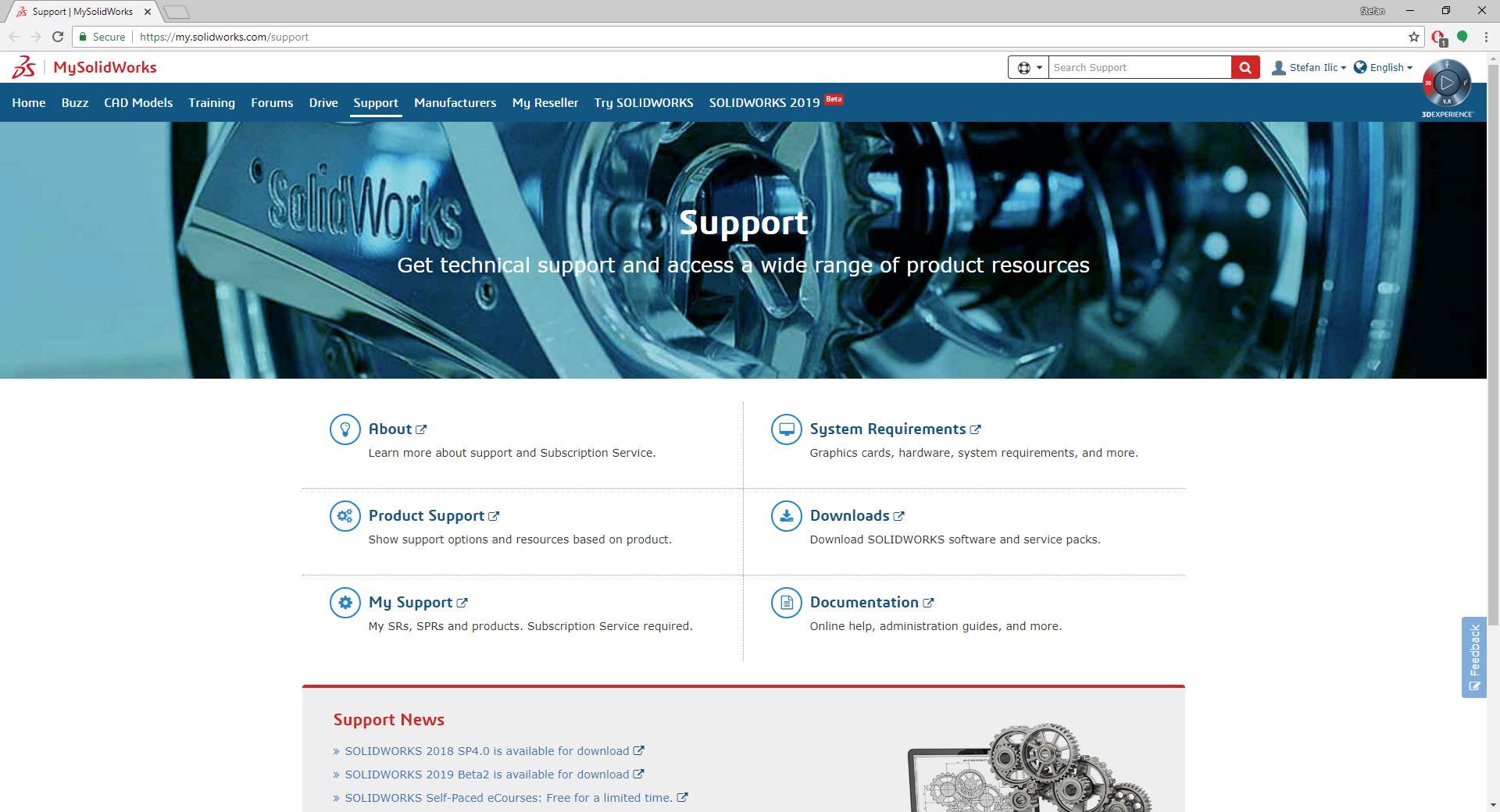Click the red search magnifier button

tap(1245, 67)
